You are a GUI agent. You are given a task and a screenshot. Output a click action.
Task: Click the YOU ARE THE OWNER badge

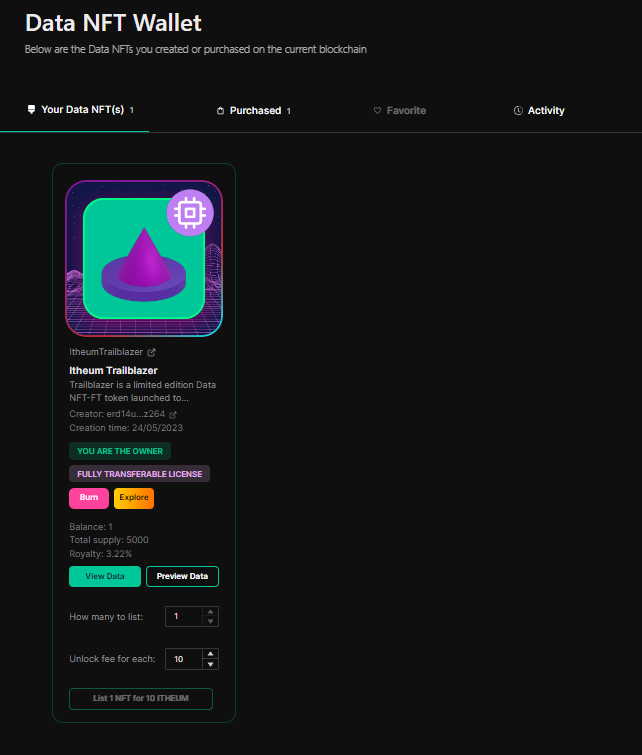[x=120, y=451]
